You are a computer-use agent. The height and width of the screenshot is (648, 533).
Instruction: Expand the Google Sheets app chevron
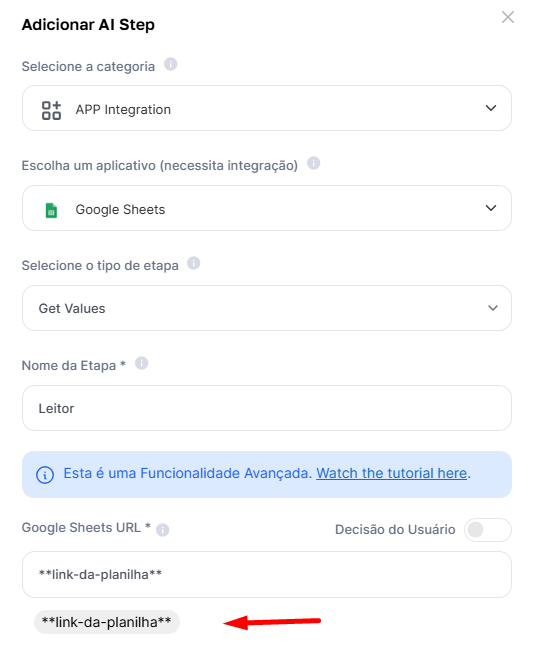click(x=491, y=208)
